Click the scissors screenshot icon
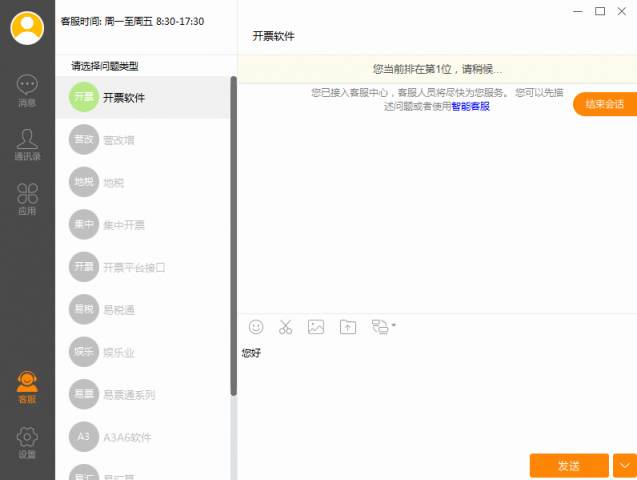Image resolution: width=637 pixels, height=480 pixels. click(285, 326)
